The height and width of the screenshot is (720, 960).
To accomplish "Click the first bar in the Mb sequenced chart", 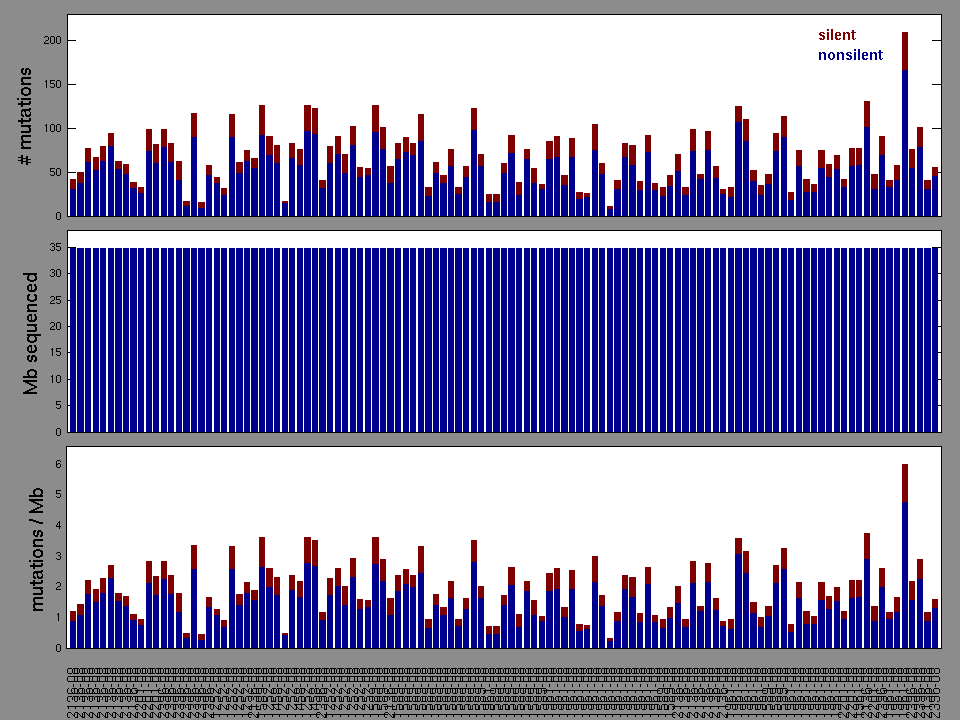I will point(73,340).
